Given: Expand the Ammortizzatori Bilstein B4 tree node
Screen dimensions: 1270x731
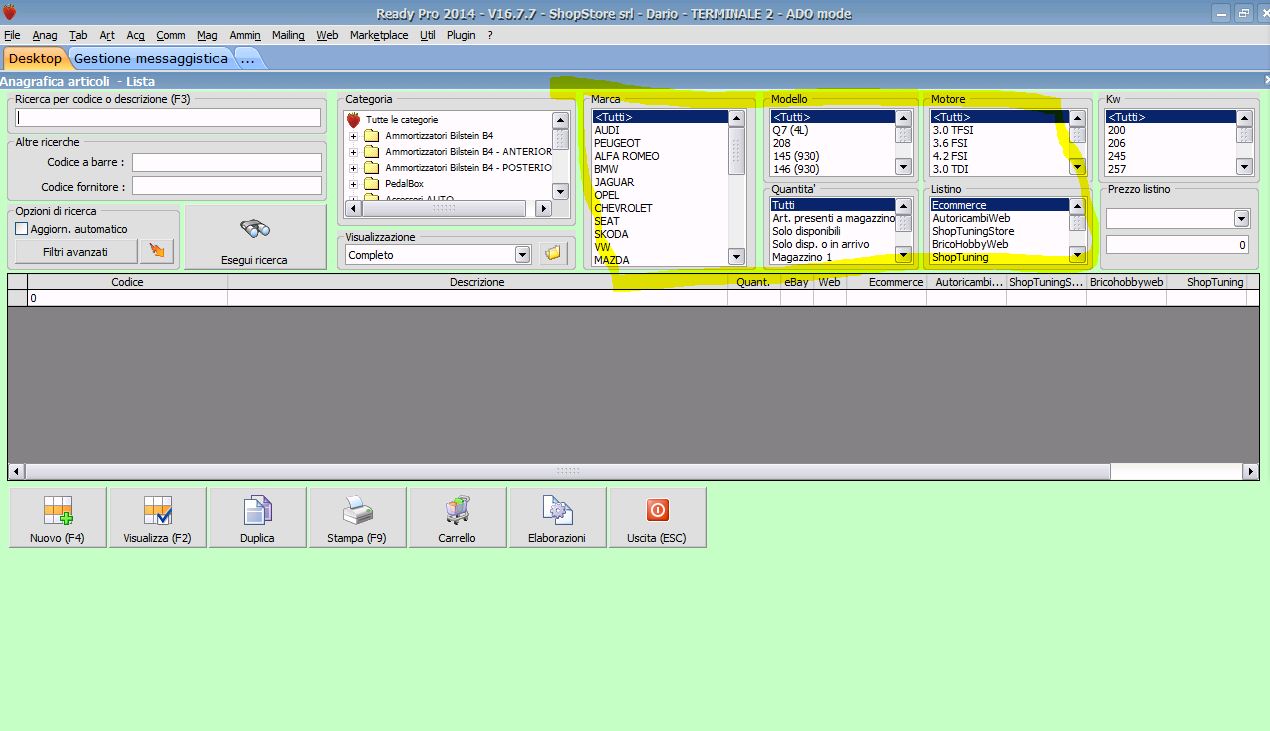Looking at the screenshot, I should click(353, 136).
